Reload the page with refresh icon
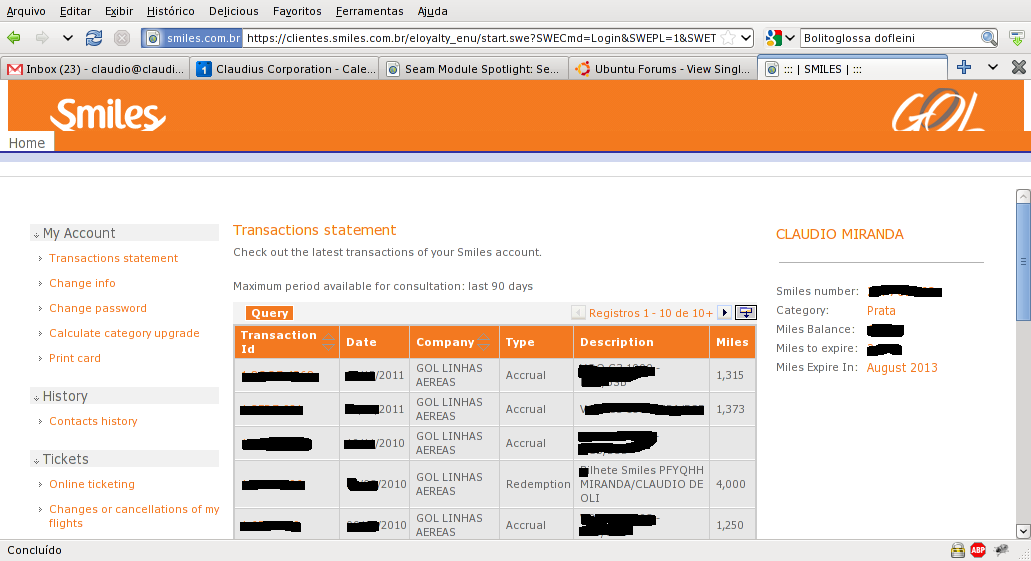 94,38
